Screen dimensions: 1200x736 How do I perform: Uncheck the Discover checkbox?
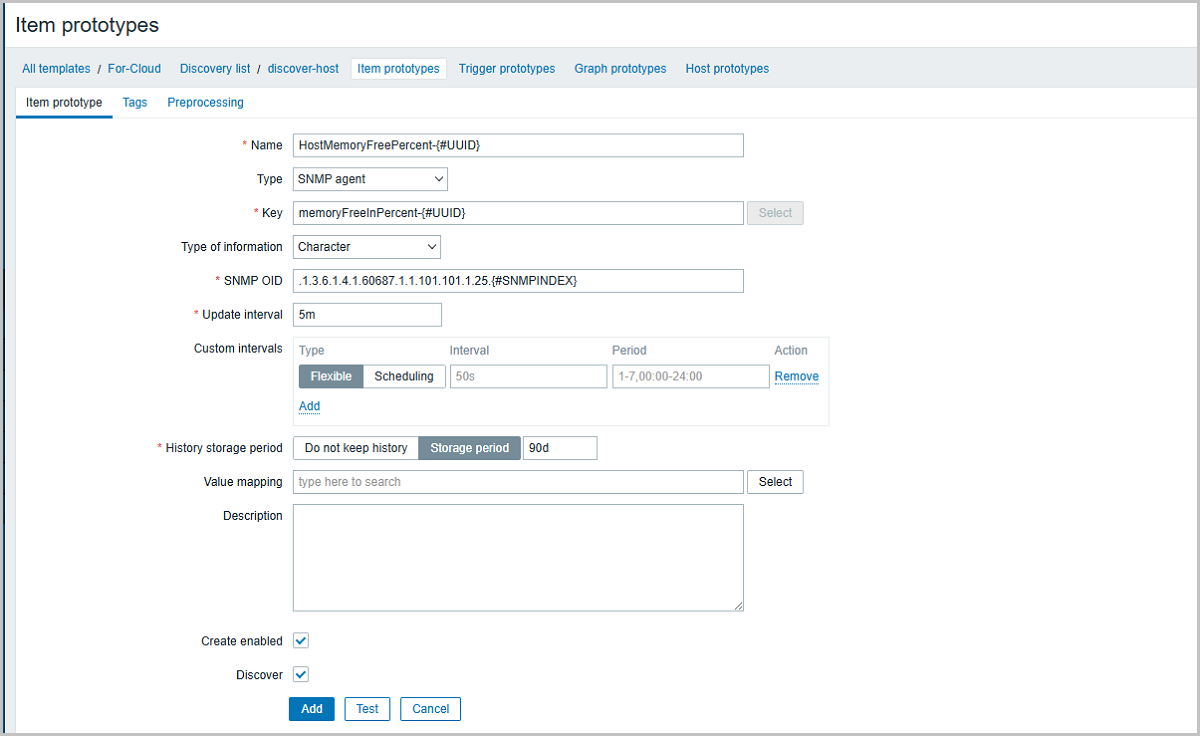point(301,675)
